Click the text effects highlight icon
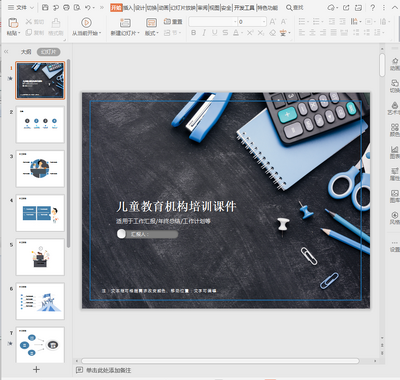The image size is (400, 380). 283,33
